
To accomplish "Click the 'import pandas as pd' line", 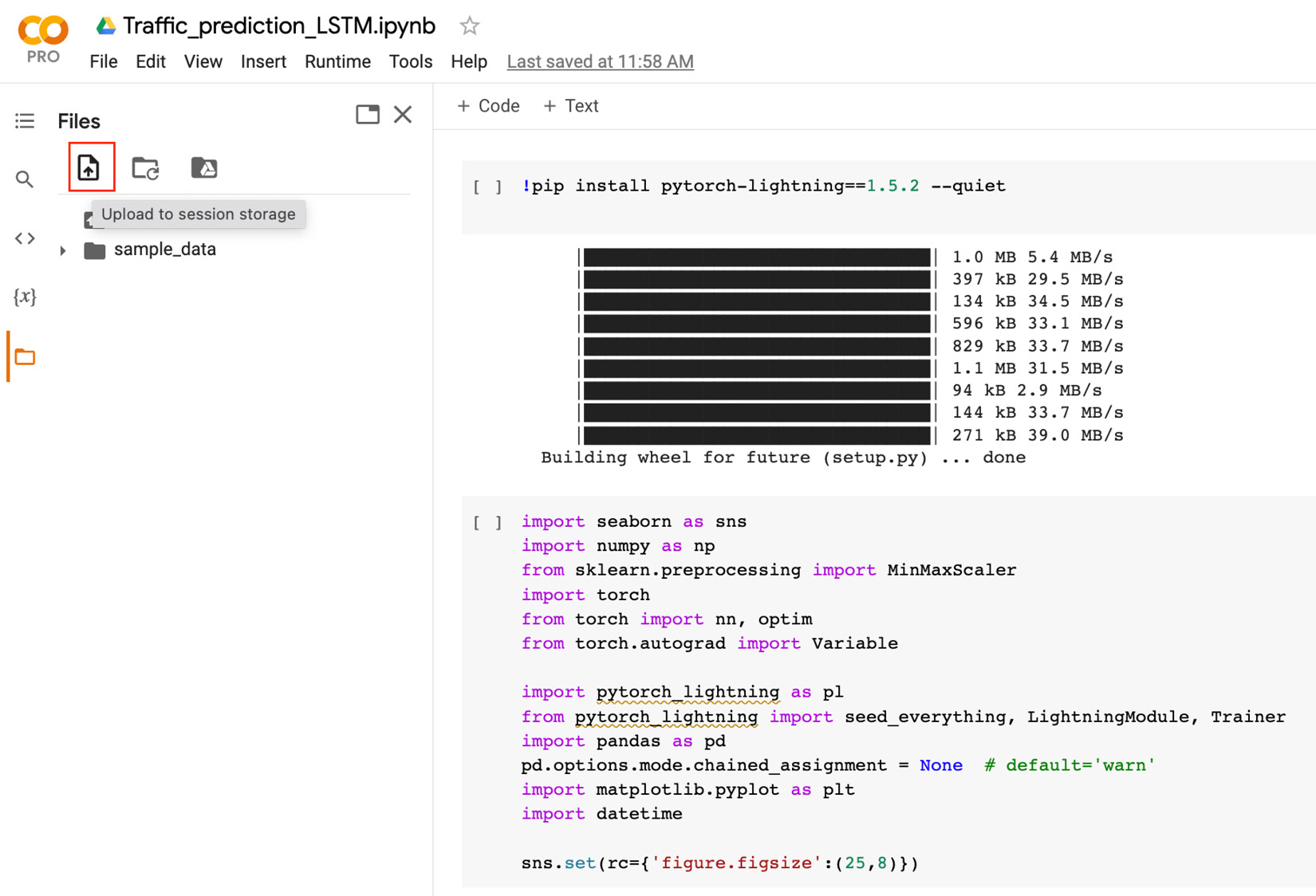I will 624,741.
